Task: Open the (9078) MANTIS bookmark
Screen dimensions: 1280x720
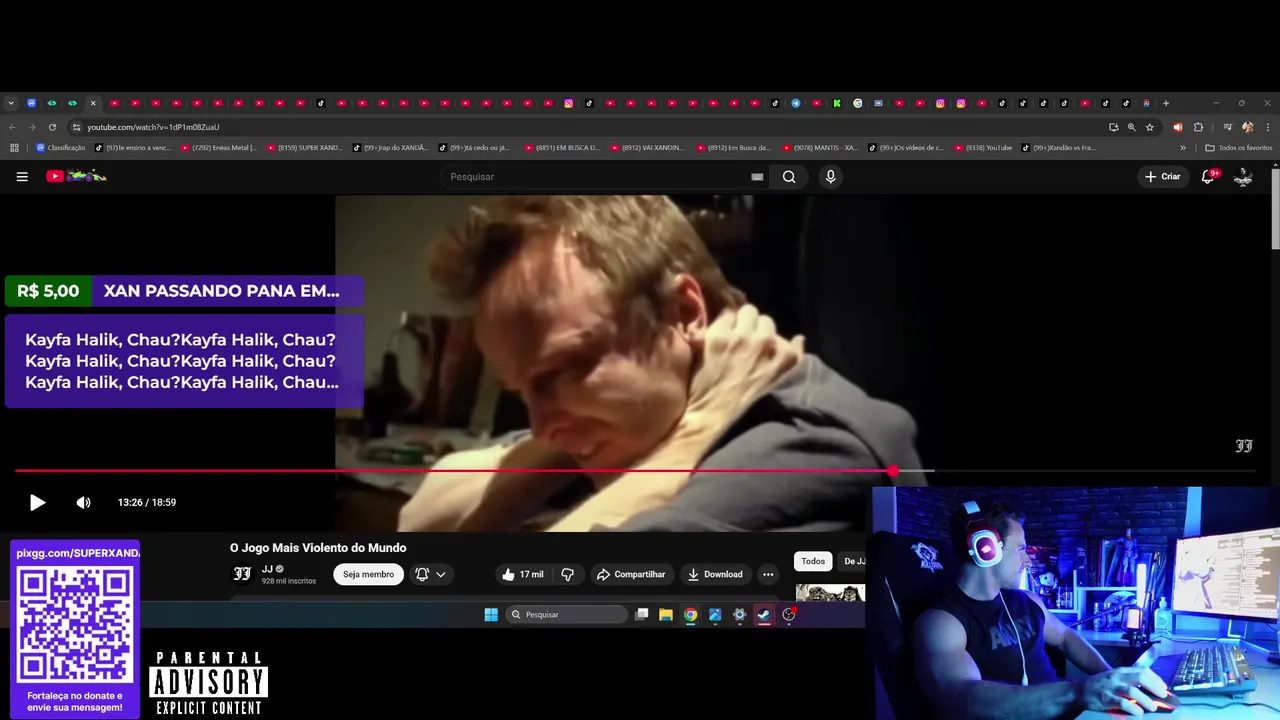Action: pyautogui.click(x=820, y=147)
